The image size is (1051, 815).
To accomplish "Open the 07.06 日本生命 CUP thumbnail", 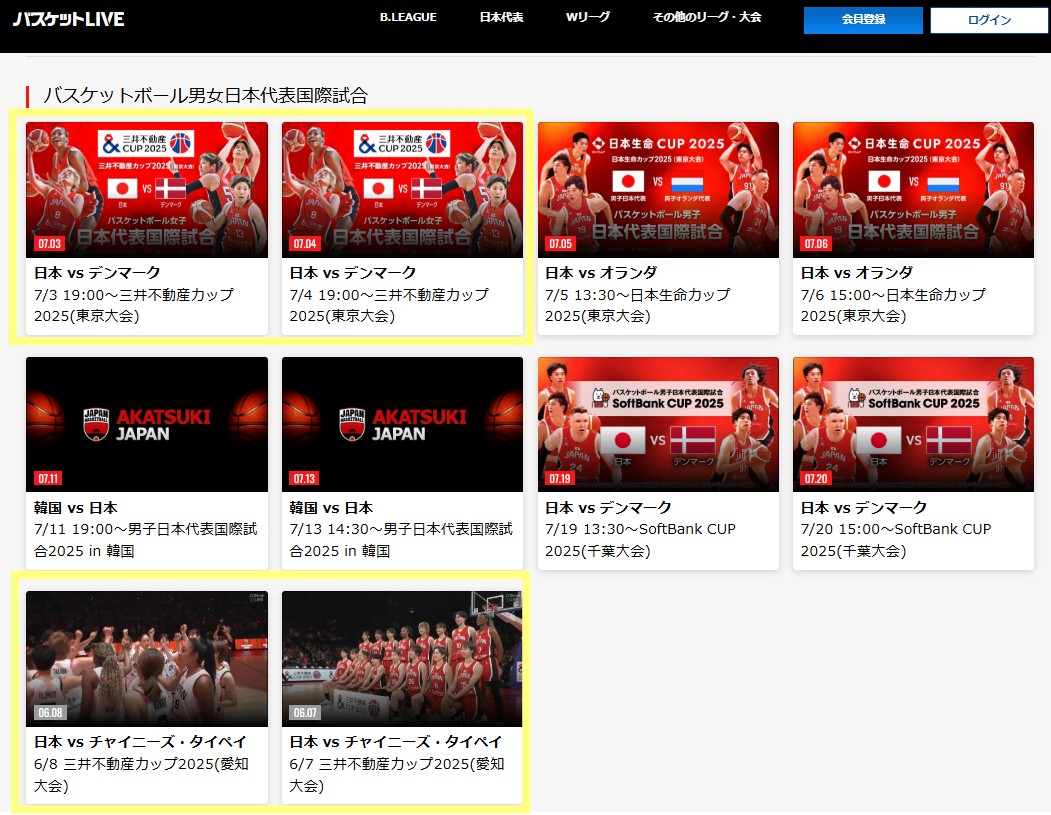I will (x=914, y=190).
